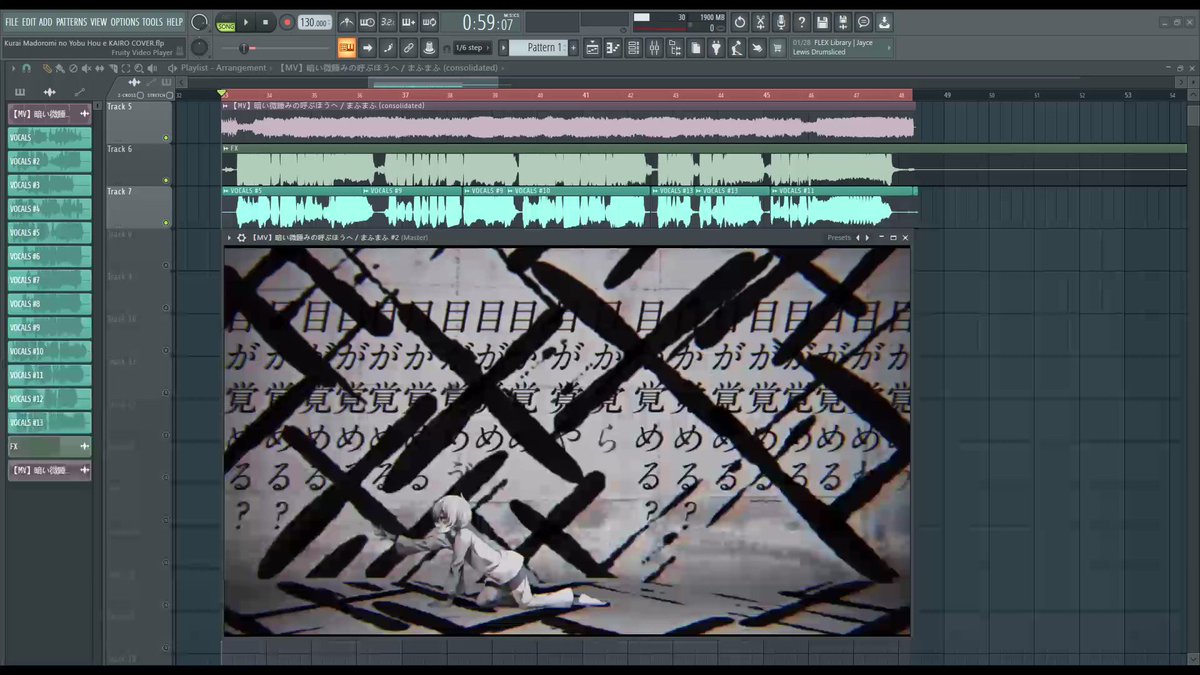Click the note/clip grouping stamp icon
Screen dimensions: 1200x675
tap(429, 47)
